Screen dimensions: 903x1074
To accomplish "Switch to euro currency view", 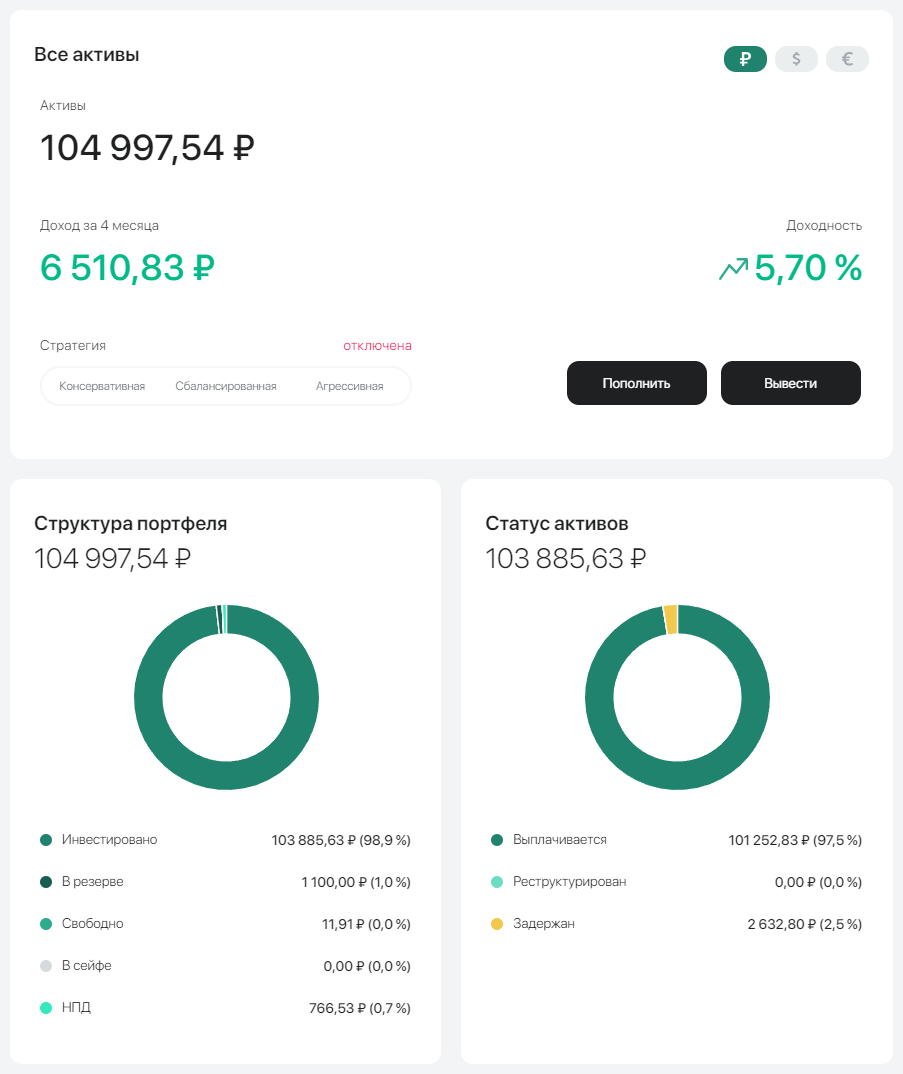I will [847, 59].
